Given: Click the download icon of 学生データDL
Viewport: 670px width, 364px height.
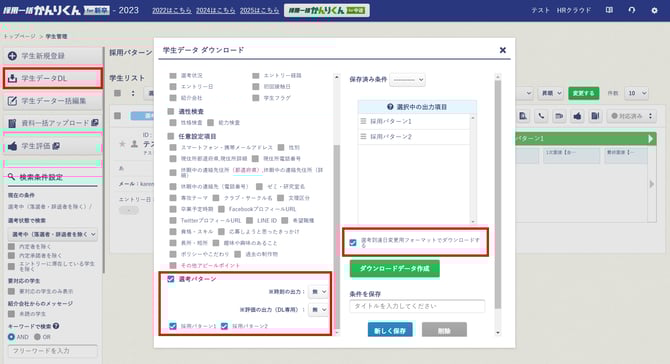Looking at the screenshot, I should click(x=12, y=78).
